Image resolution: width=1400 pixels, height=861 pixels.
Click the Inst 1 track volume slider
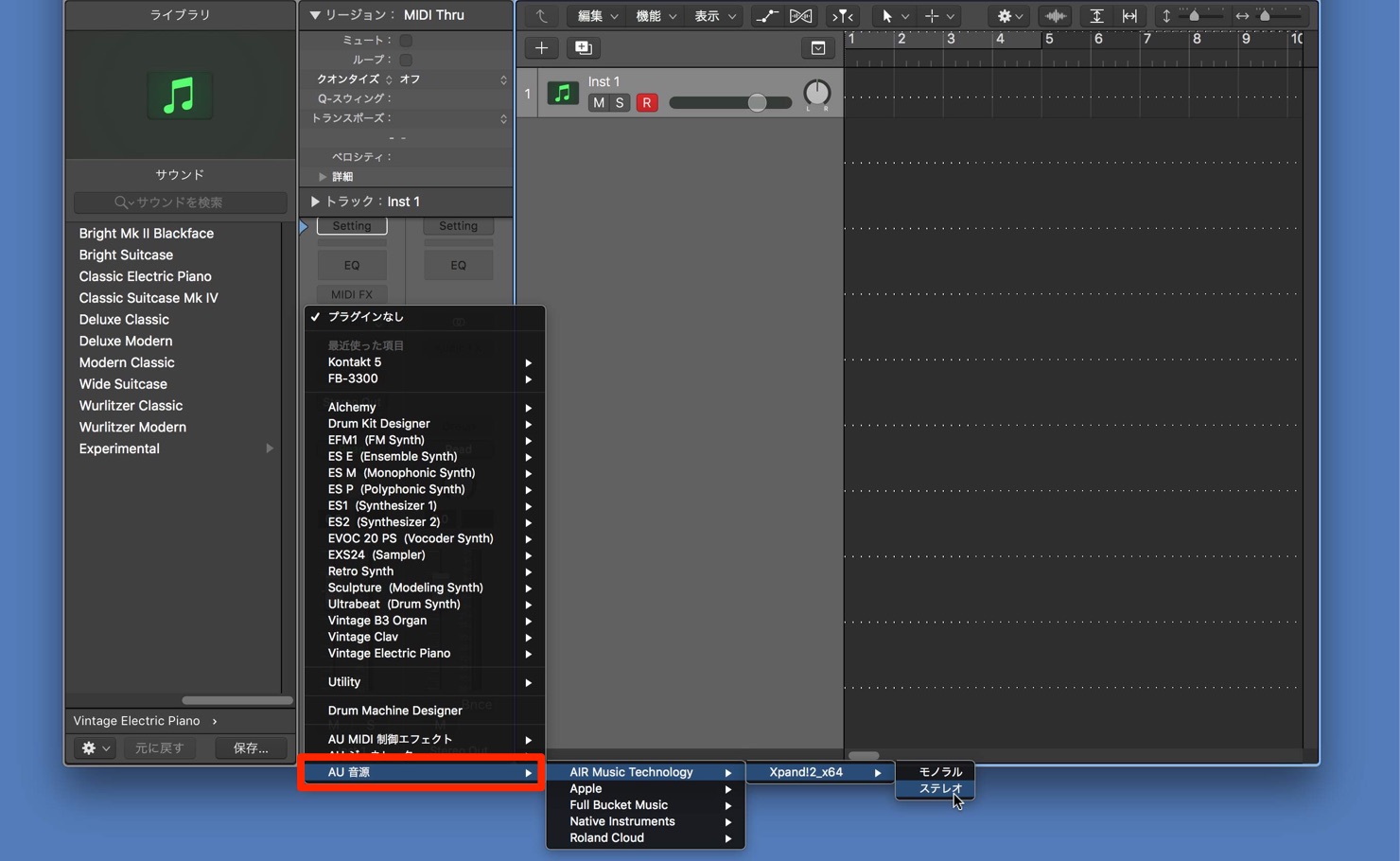click(730, 102)
